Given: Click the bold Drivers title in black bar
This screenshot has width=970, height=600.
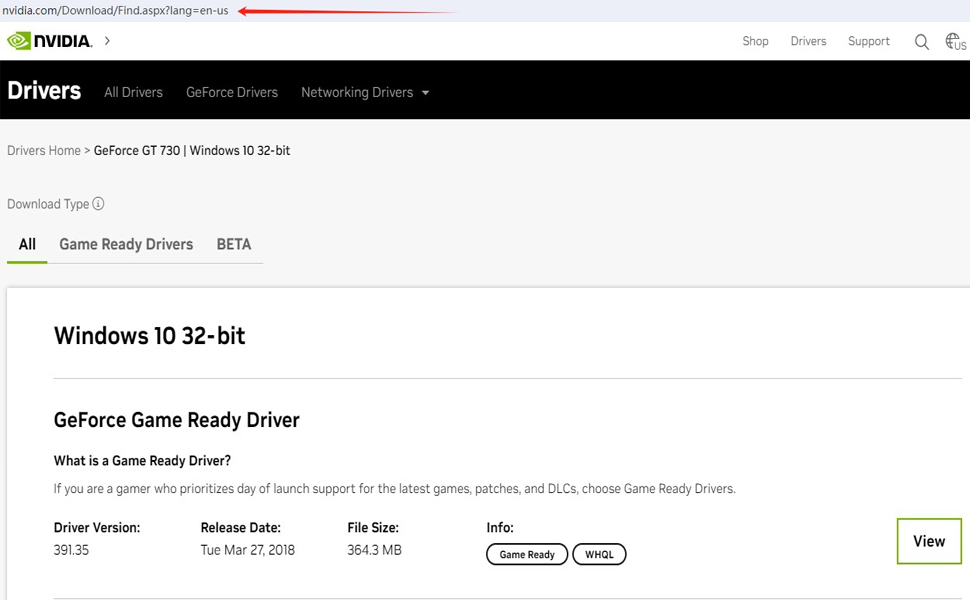Looking at the screenshot, I should (44, 91).
